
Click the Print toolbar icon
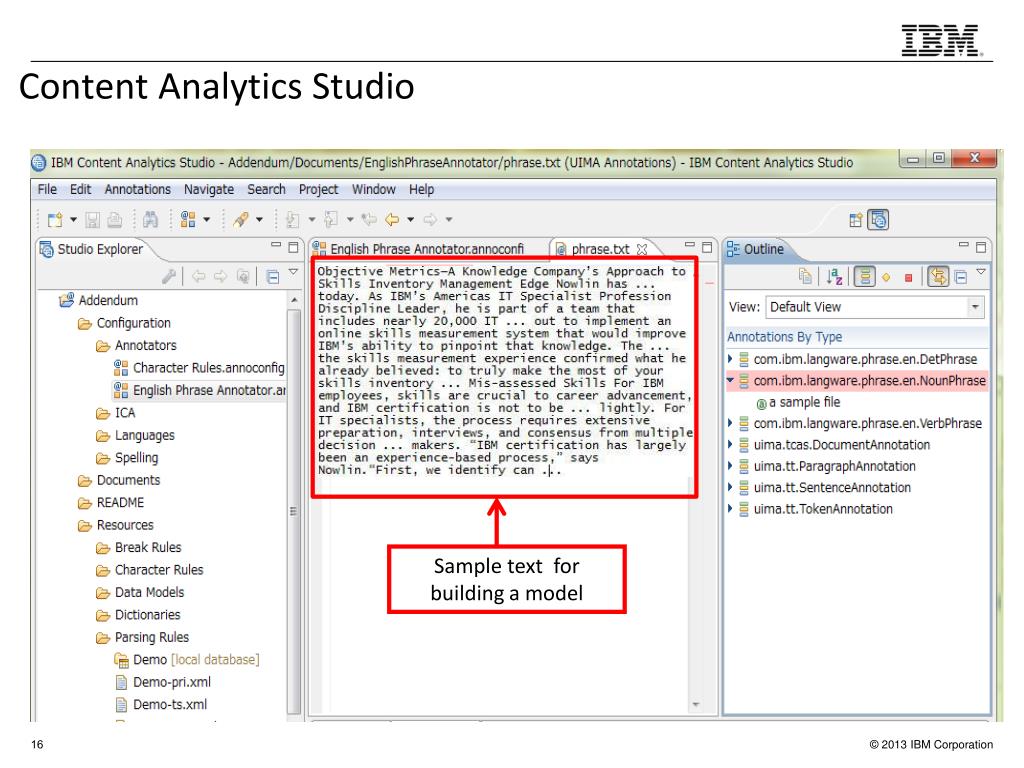(114, 220)
